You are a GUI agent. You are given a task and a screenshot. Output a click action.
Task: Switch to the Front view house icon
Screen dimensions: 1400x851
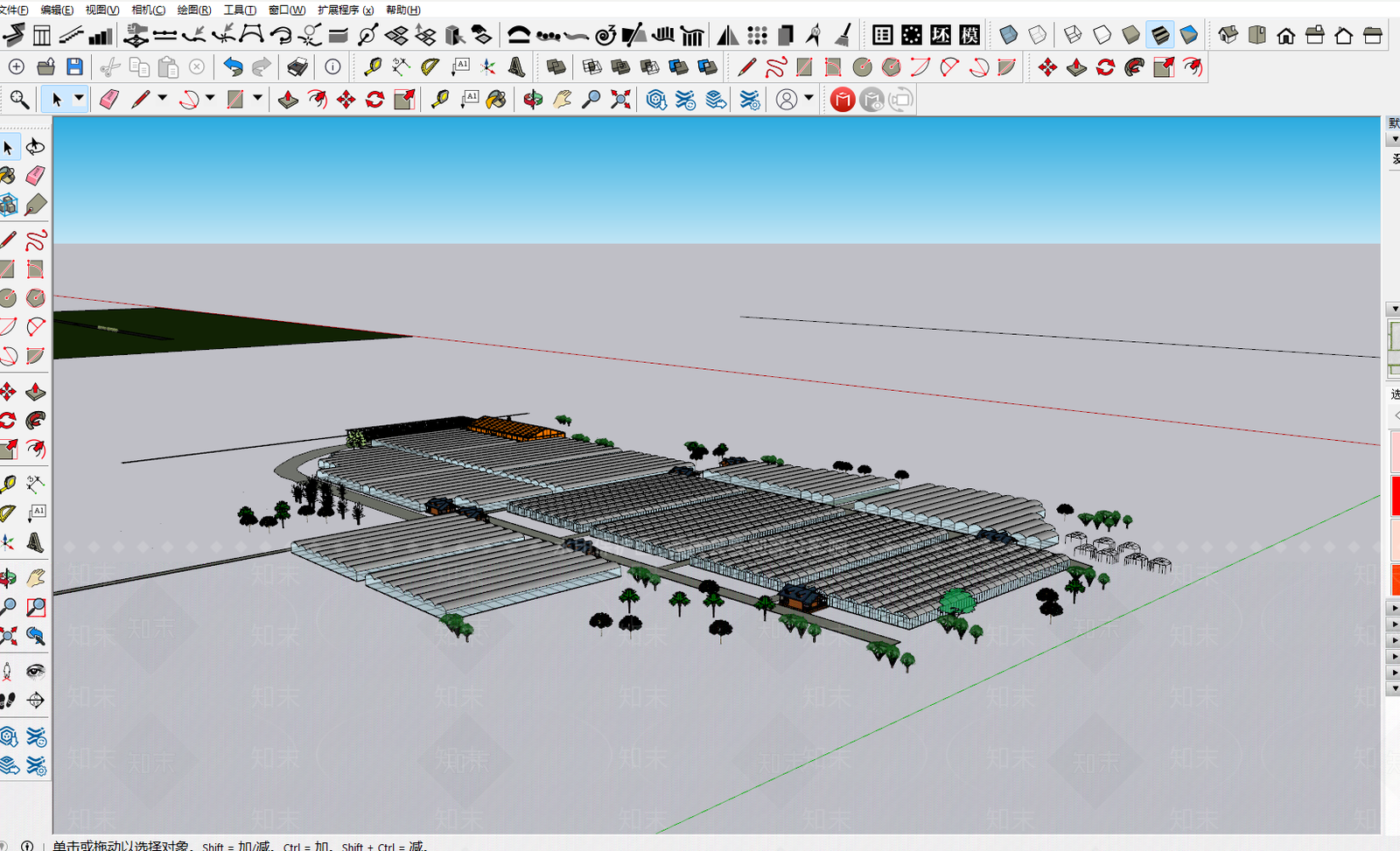[1285, 35]
